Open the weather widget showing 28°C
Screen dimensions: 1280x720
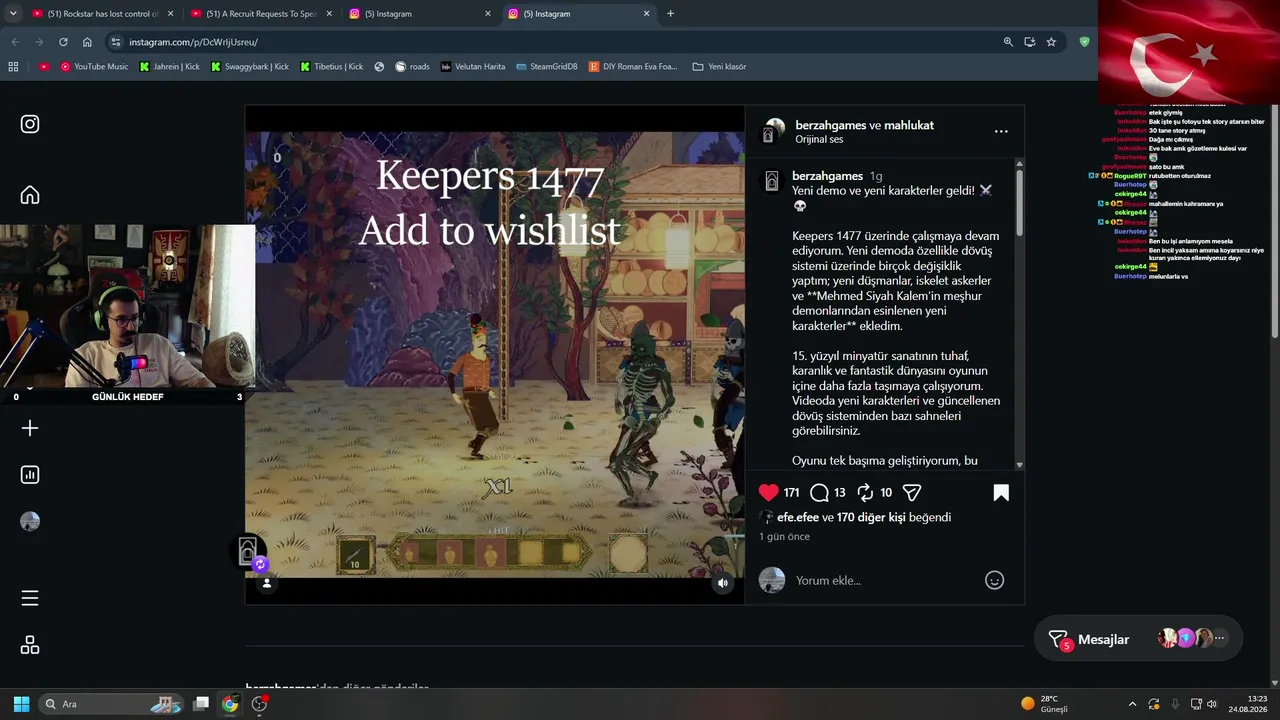[1044, 704]
